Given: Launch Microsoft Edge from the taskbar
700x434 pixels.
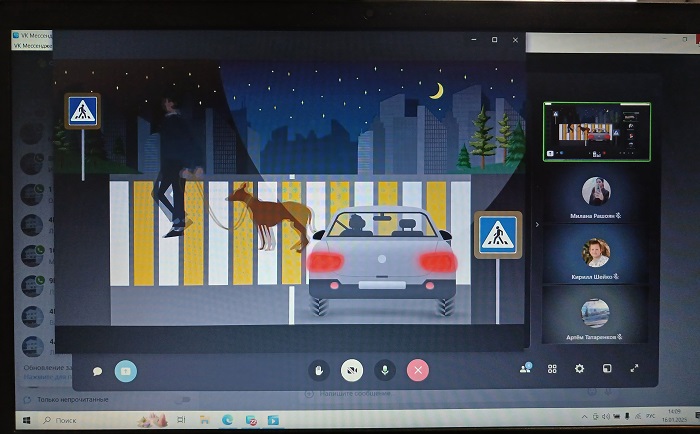Looking at the screenshot, I should (x=227, y=420).
